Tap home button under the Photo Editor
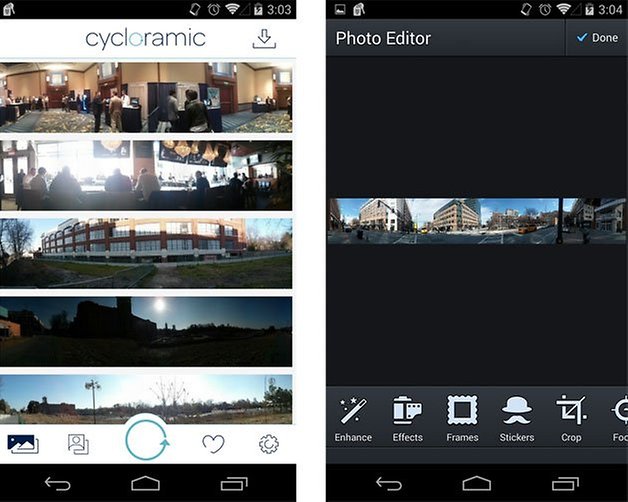 click(477, 483)
